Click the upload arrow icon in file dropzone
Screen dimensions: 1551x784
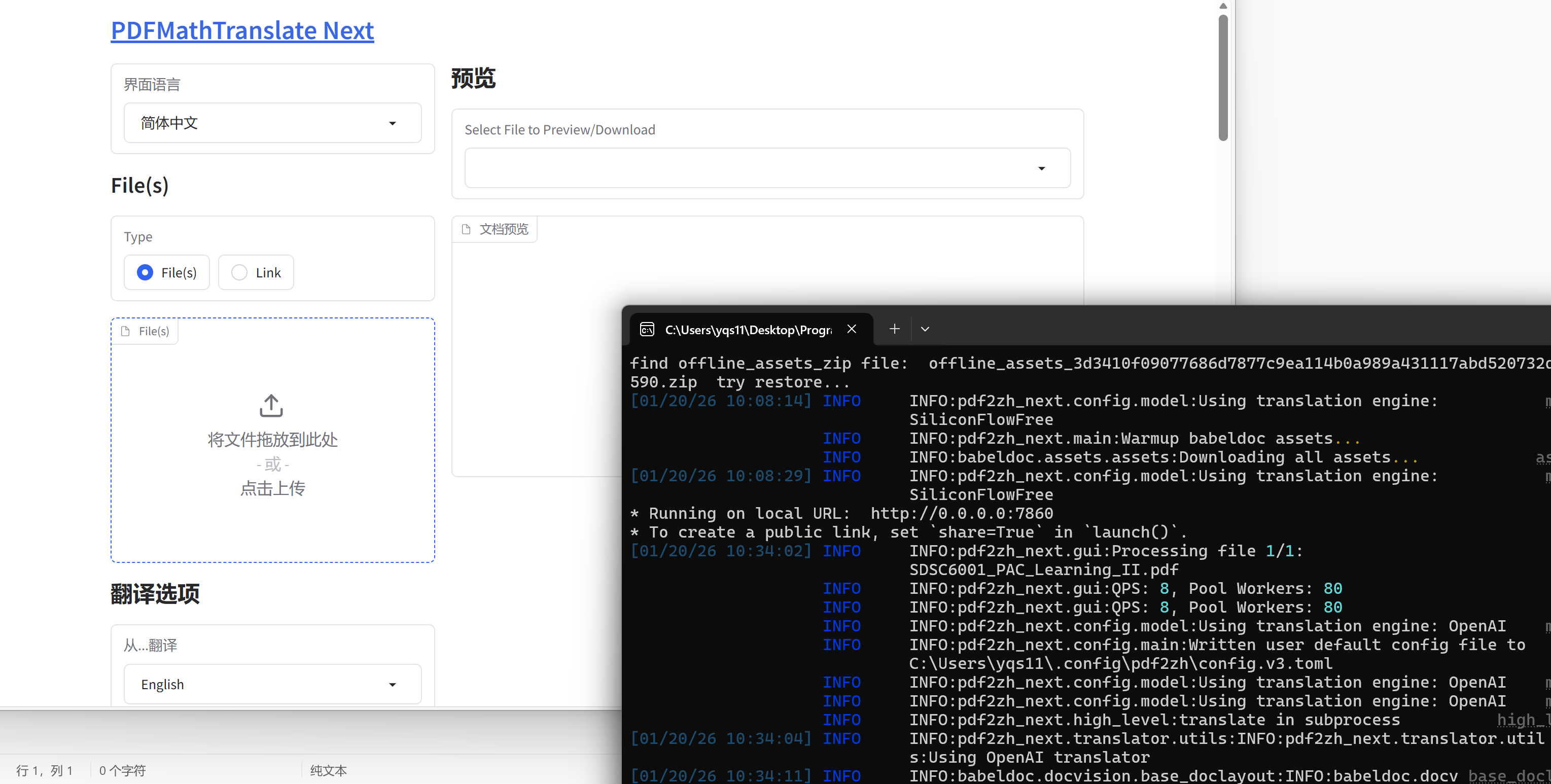click(x=271, y=405)
